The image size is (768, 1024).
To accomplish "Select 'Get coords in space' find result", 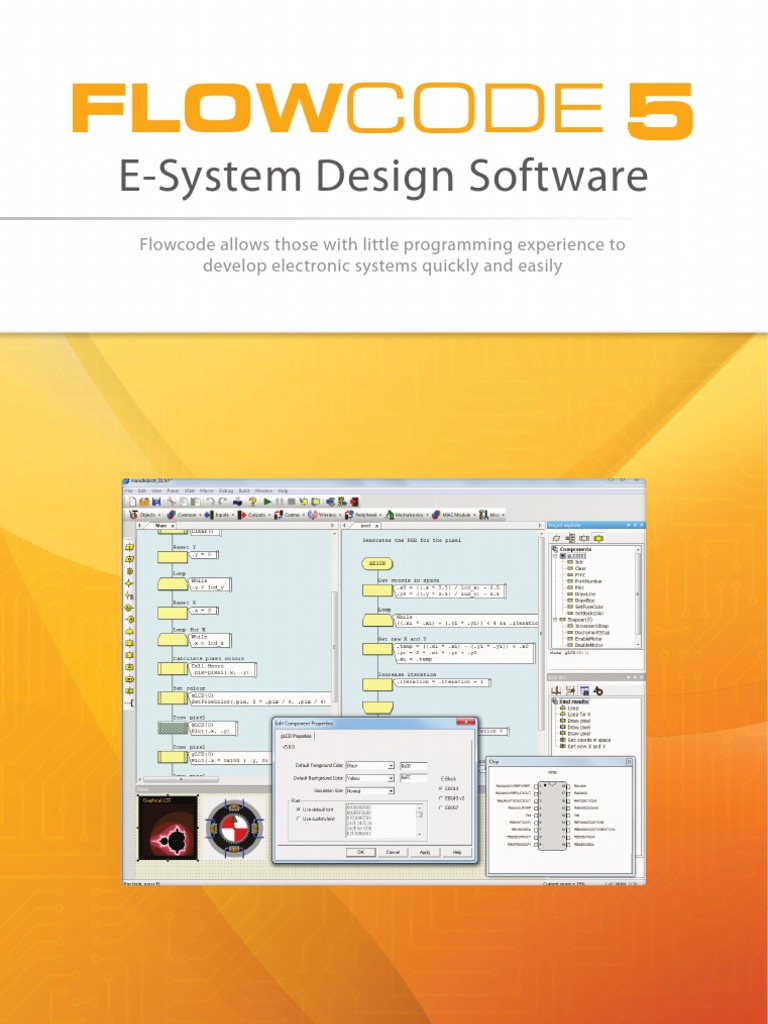I will click(588, 740).
